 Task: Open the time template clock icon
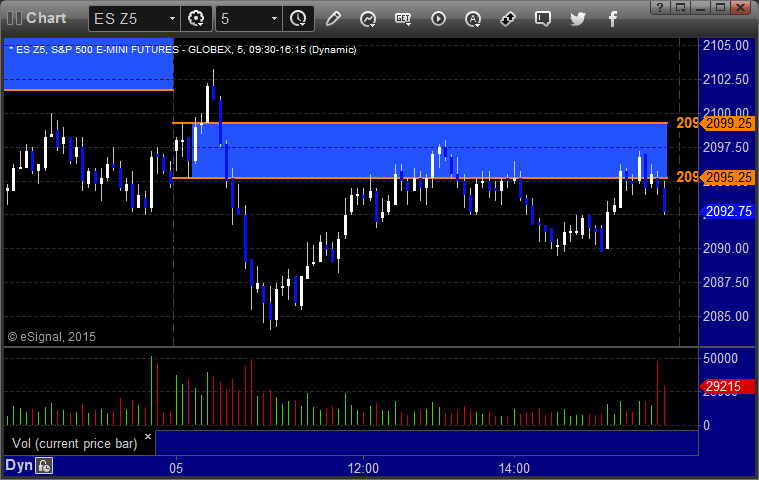click(x=298, y=19)
